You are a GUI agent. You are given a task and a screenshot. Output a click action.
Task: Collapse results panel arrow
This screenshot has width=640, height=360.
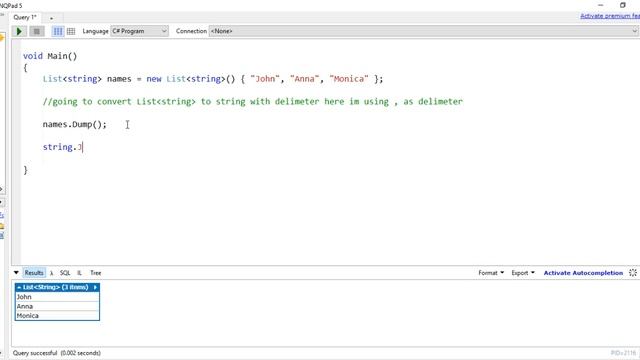[x=16, y=272]
